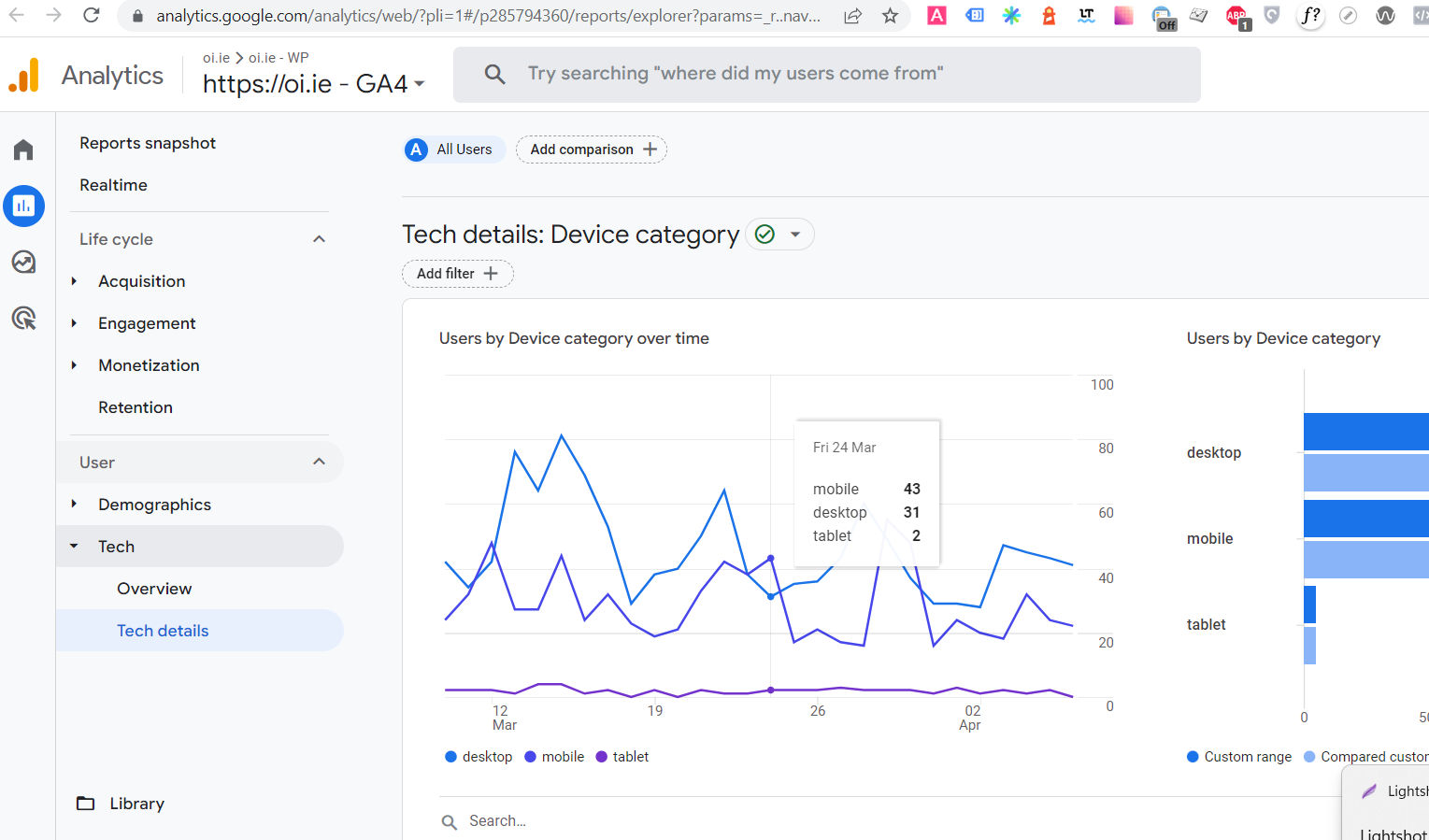Click the Add comparison button
1429x840 pixels.
[591, 149]
